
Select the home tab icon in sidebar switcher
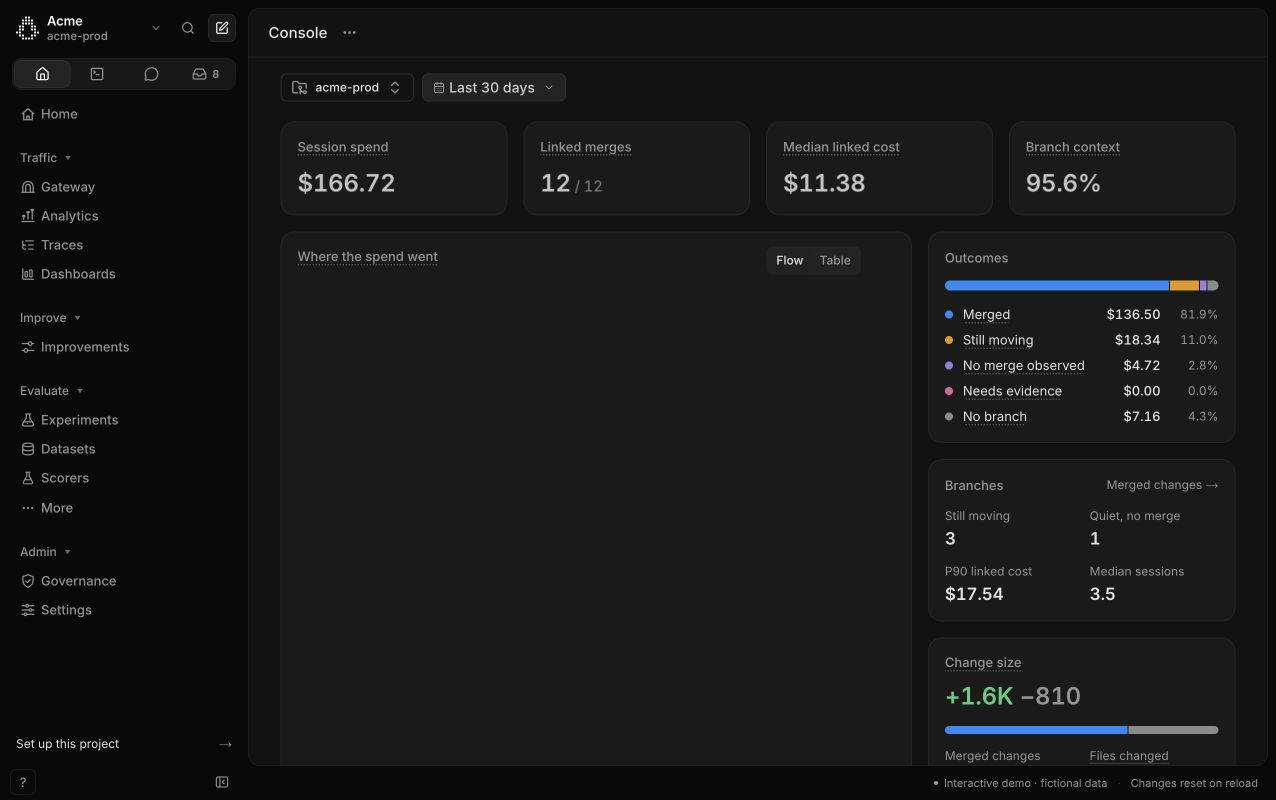(42, 74)
